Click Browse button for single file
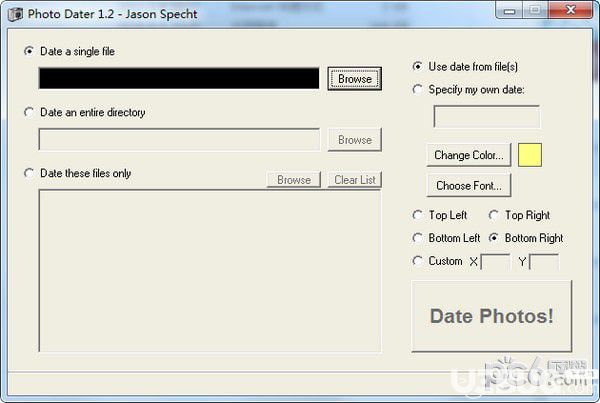This screenshot has width=600, height=403. tap(355, 79)
